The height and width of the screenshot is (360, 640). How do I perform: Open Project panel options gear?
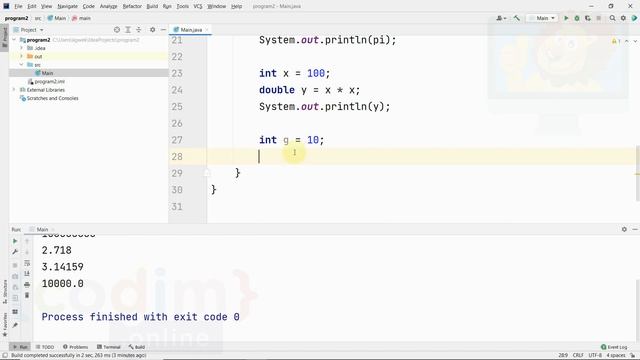point(152,30)
